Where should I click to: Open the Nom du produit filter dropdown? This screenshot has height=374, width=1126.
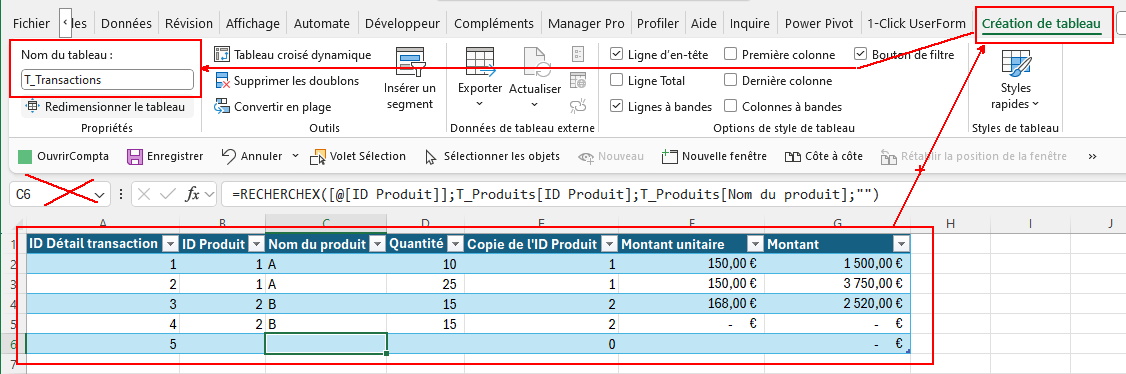(377, 245)
